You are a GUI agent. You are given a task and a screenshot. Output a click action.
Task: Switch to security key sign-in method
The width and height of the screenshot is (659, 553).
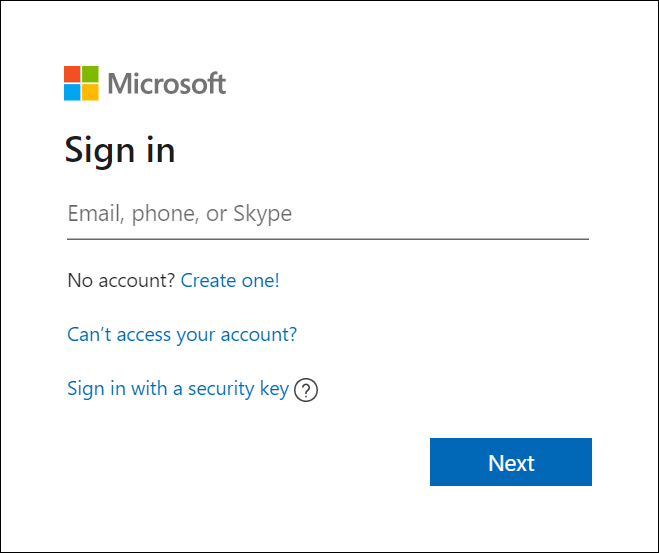pos(178,388)
